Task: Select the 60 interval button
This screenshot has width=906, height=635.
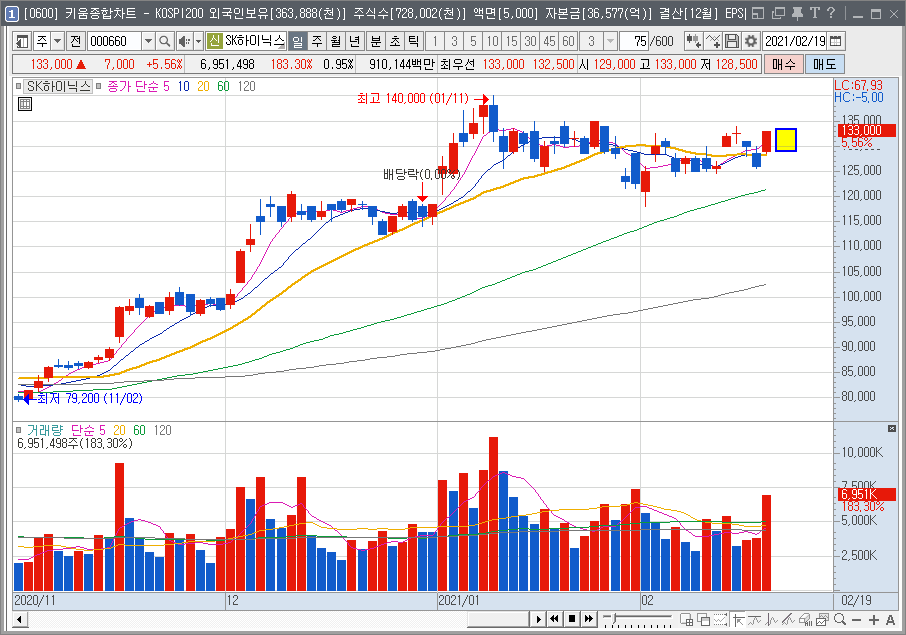Action: pyautogui.click(x=569, y=41)
